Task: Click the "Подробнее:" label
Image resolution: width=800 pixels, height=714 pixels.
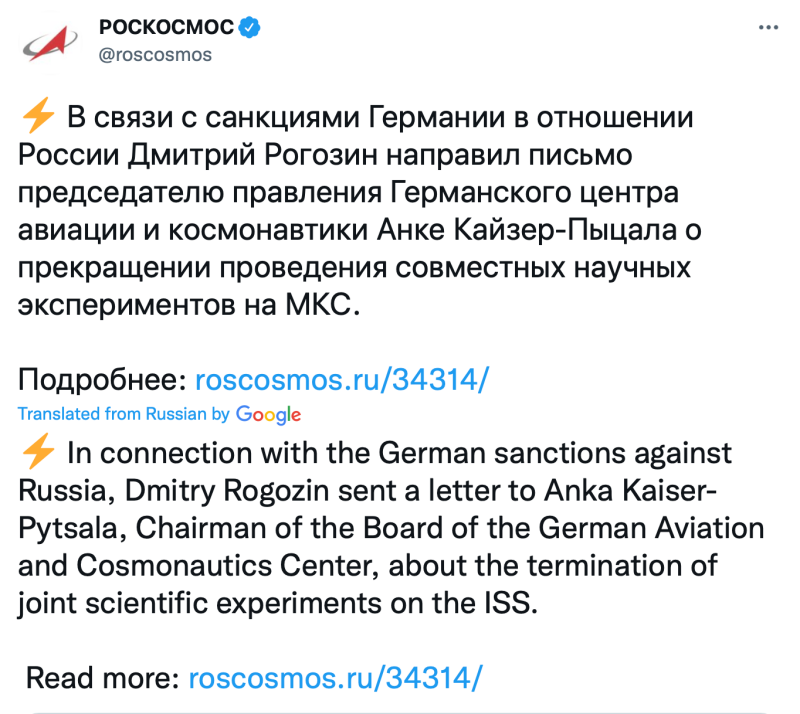Action: (102, 380)
